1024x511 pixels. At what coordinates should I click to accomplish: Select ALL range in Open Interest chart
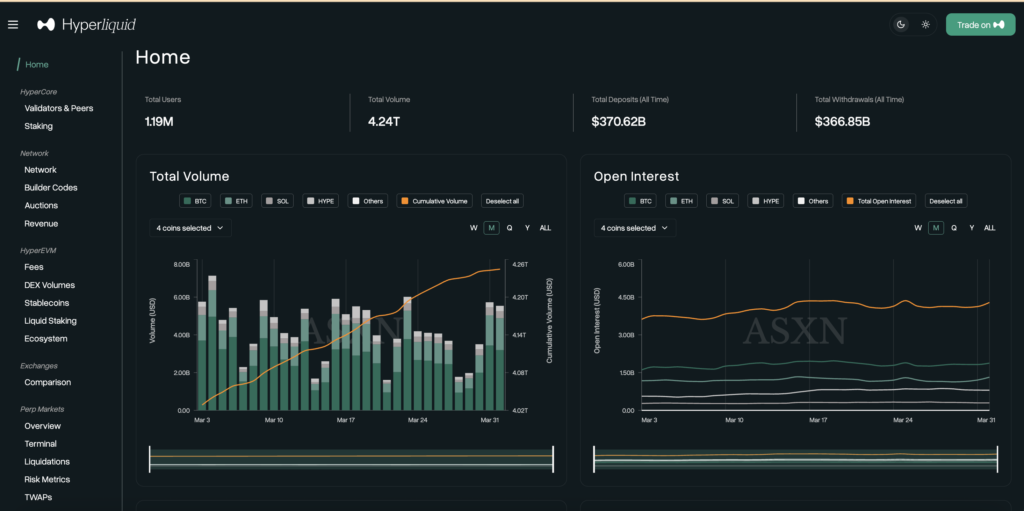pyautogui.click(x=989, y=228)
